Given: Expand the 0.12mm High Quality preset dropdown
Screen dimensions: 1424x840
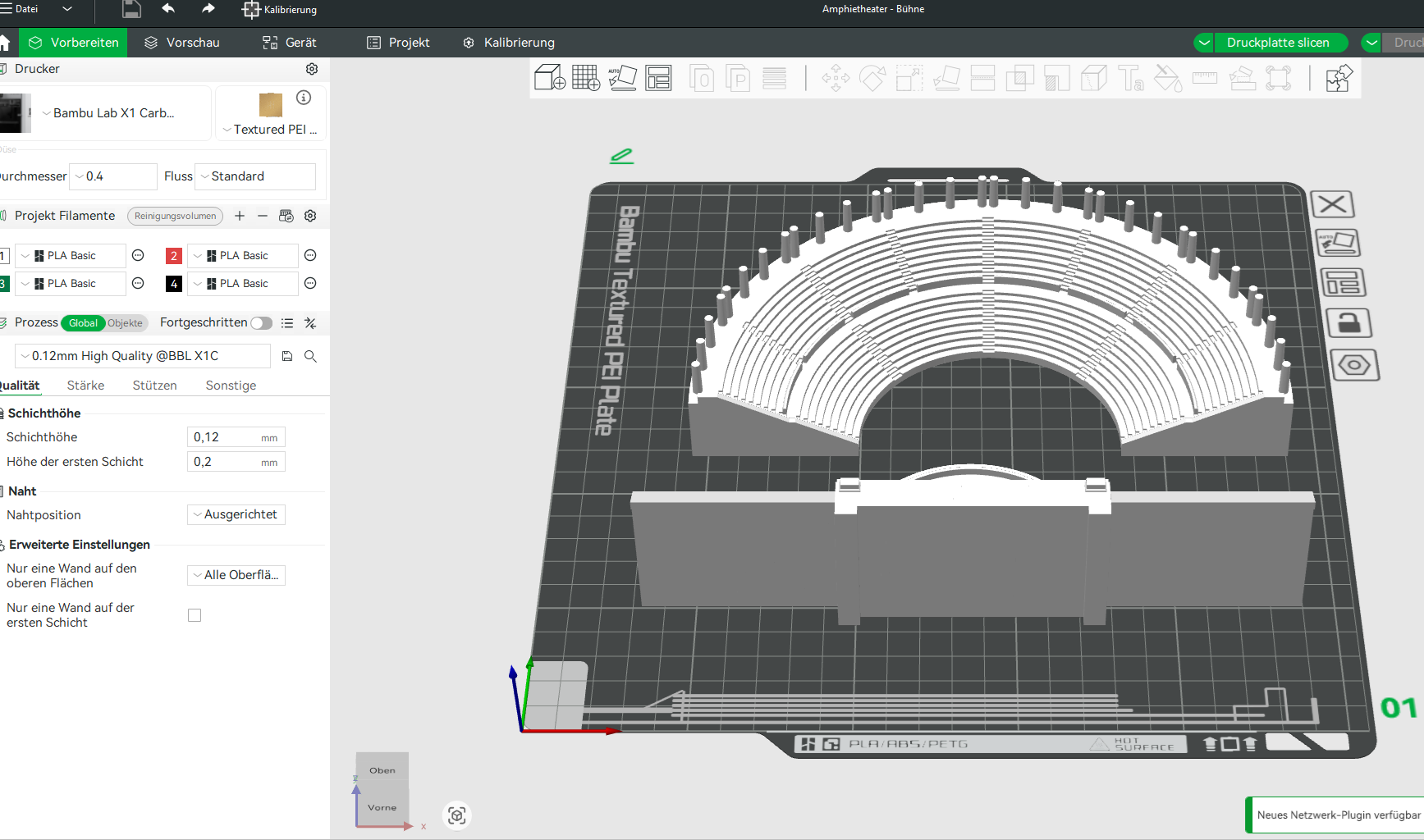Looking at the screenshot, I should tap(143, 356).
